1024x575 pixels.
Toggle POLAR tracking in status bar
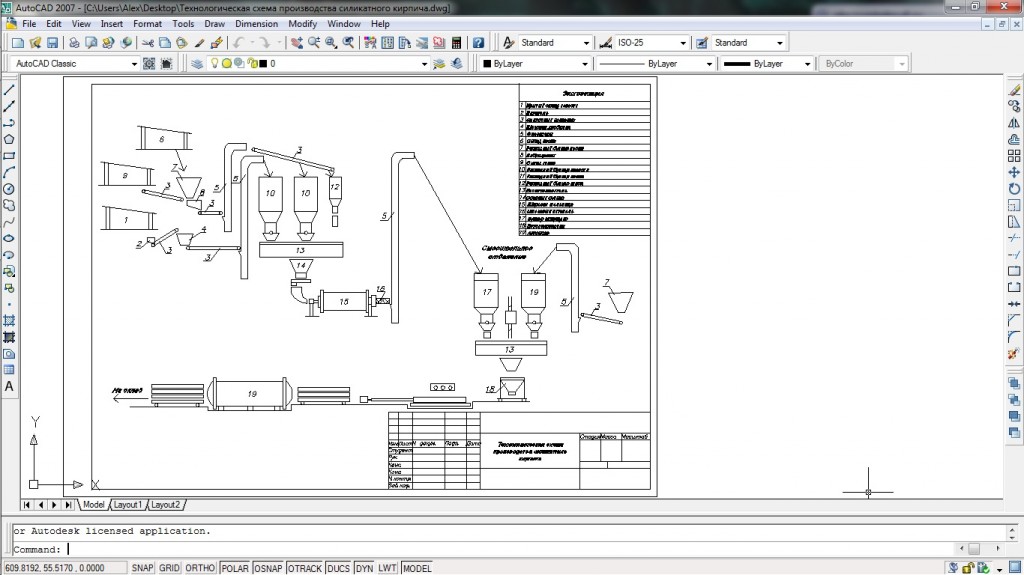click(x=234, y=568)
